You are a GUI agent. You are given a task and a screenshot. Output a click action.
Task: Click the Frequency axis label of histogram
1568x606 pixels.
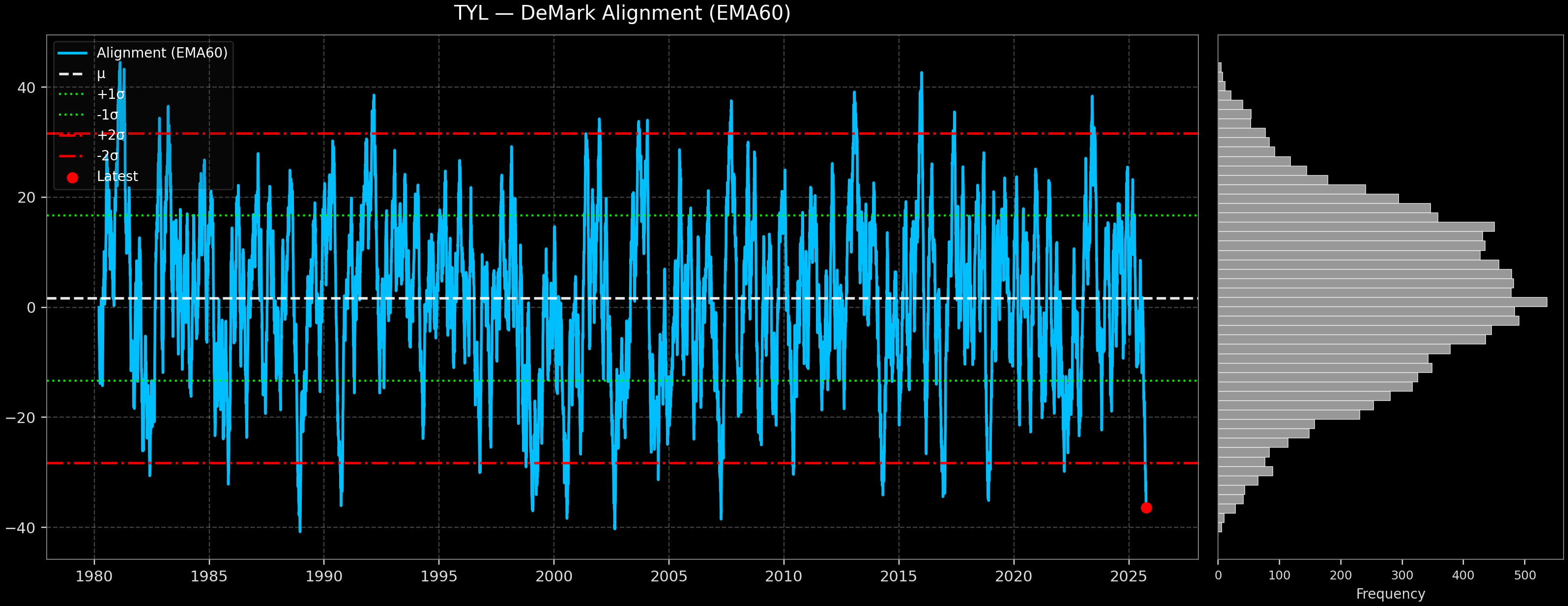pyautogui.click(x=1390, y=594)
